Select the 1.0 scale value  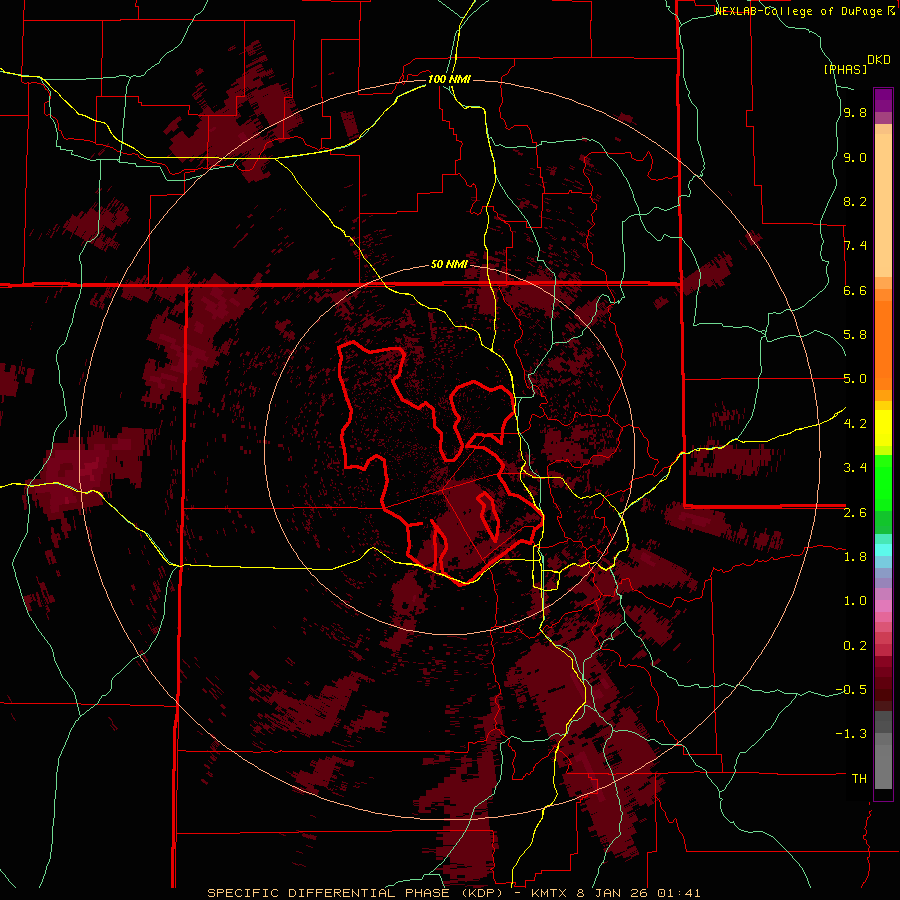(x=855, y=601)
